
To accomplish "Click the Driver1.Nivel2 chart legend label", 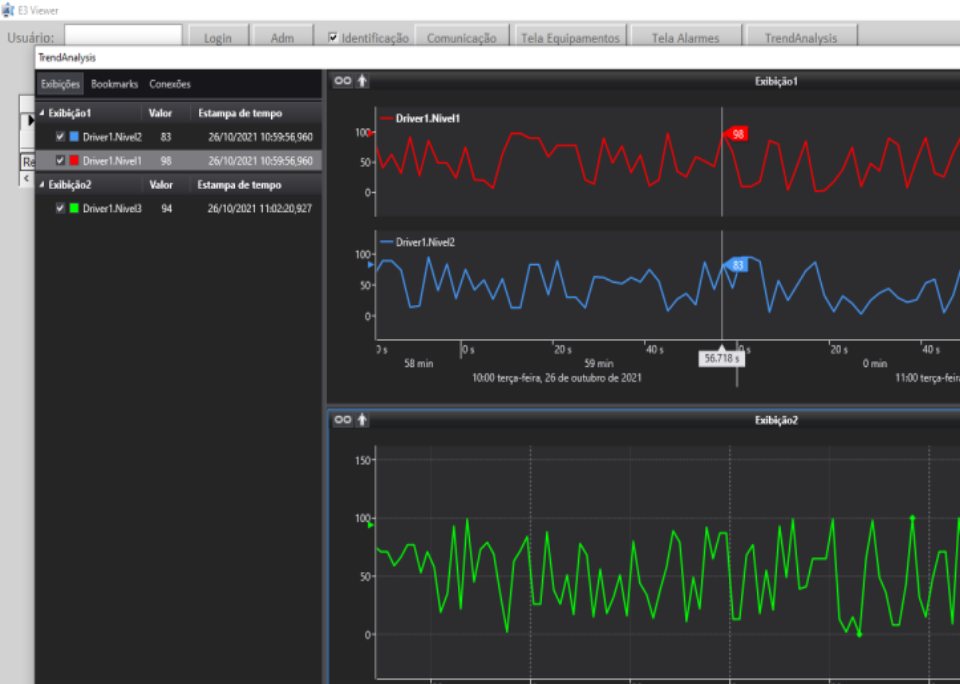I will (x=425, y=242).
